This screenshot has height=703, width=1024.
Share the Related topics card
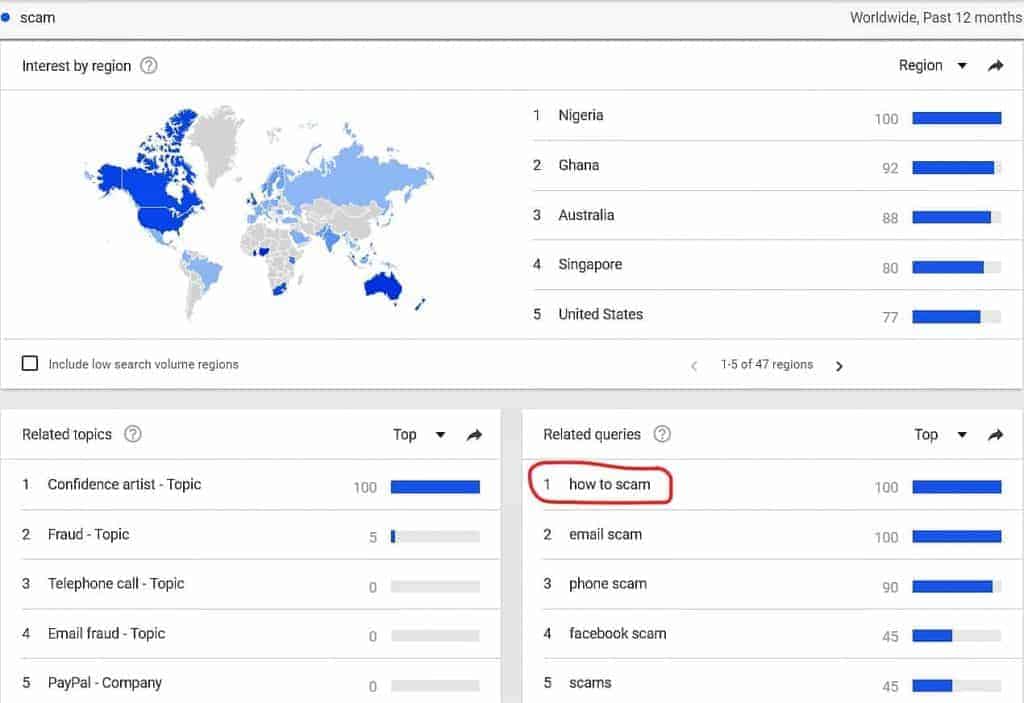point(474,434)
